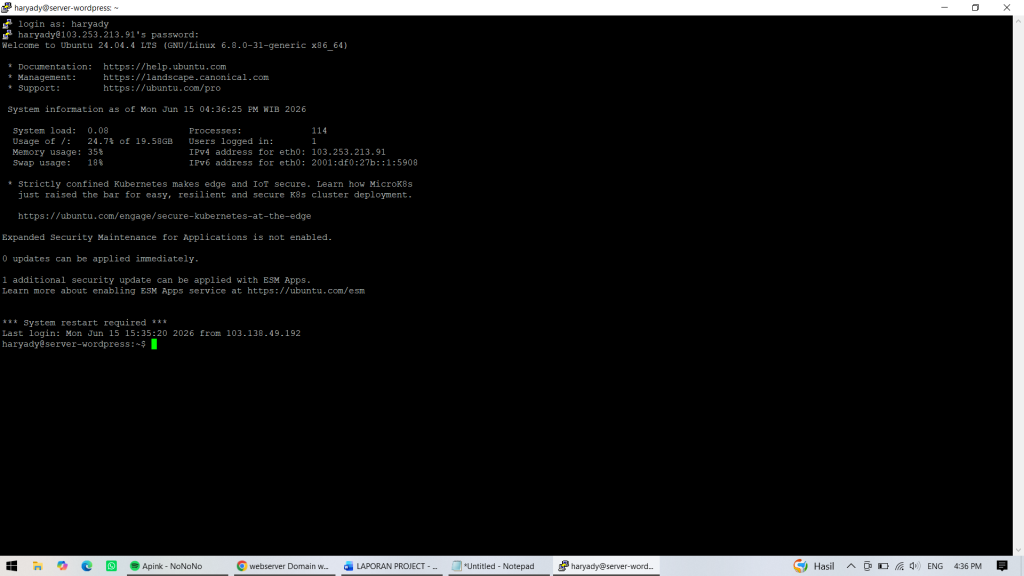
Task: Switch to Spotify Apink - NoNoNo window
Action: point(176,566)
